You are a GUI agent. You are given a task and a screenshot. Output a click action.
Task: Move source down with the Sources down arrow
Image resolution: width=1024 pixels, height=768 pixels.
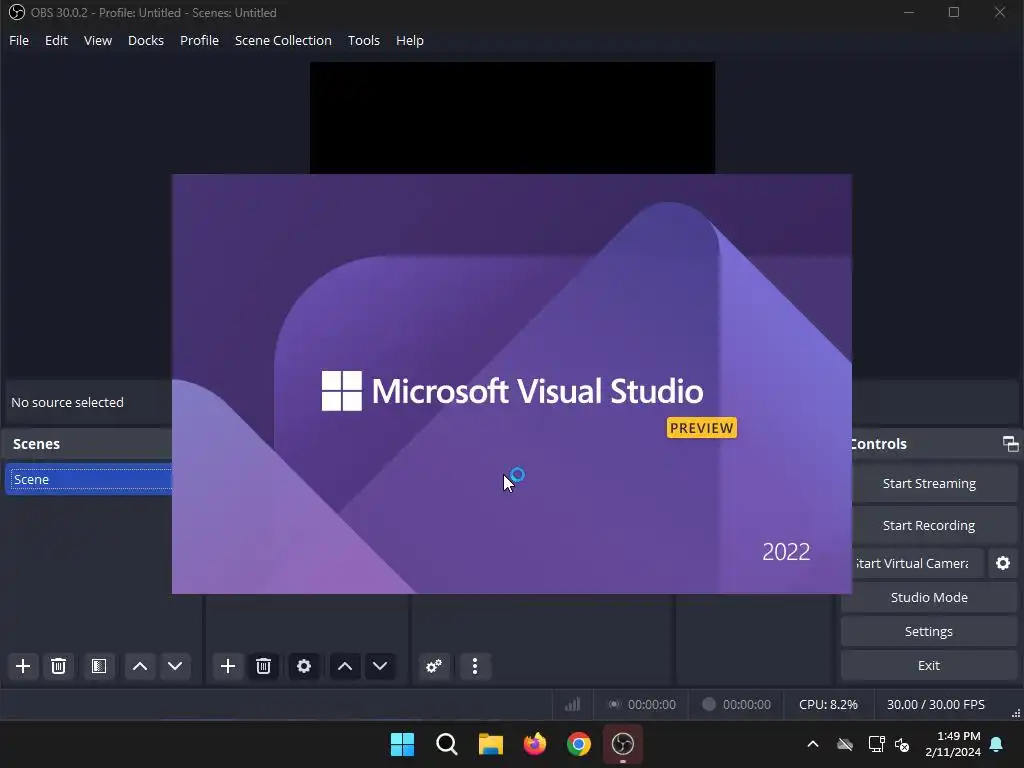380,666
